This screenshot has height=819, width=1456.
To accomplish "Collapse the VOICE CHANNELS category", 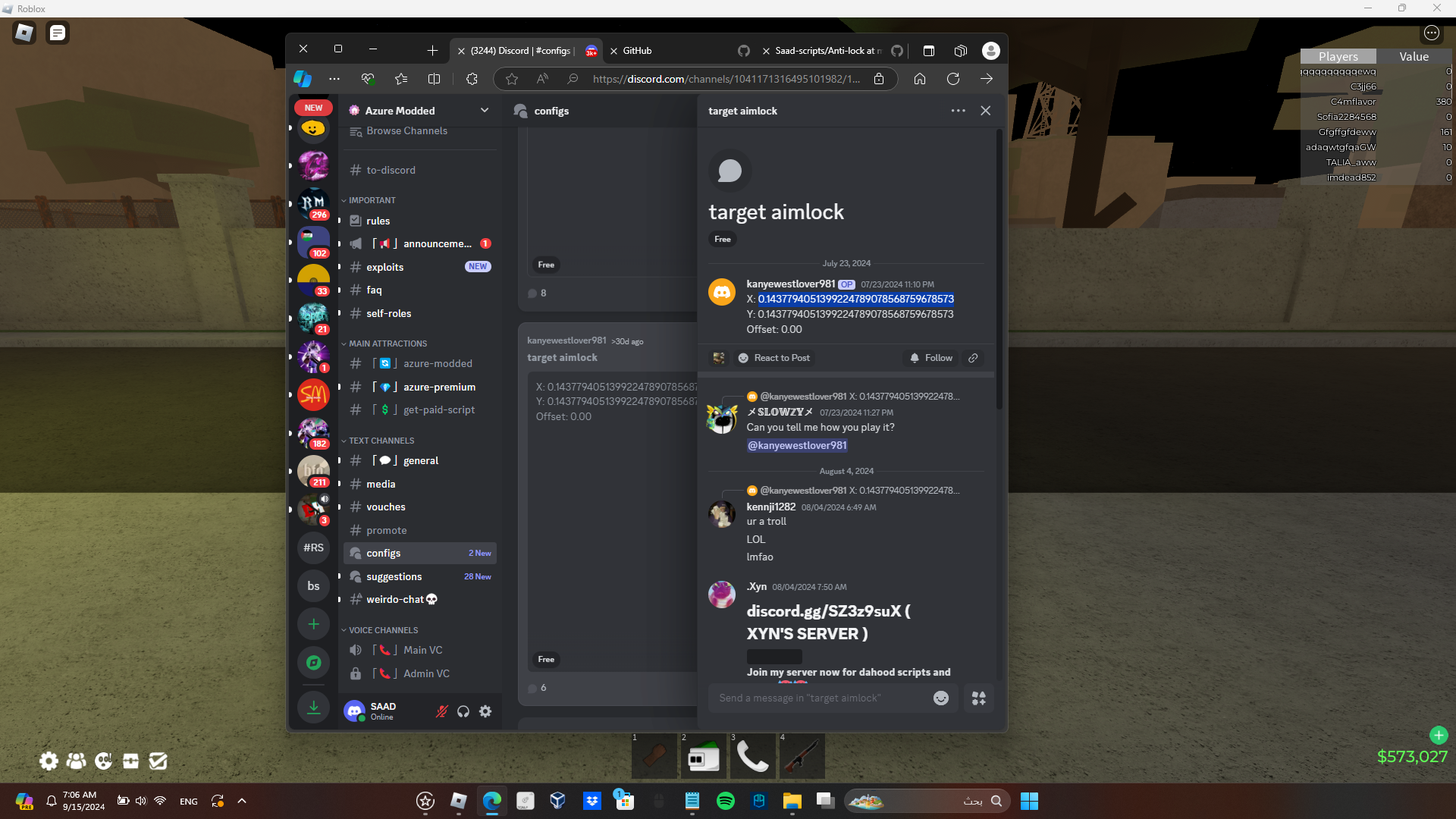I will click(383, 630).
